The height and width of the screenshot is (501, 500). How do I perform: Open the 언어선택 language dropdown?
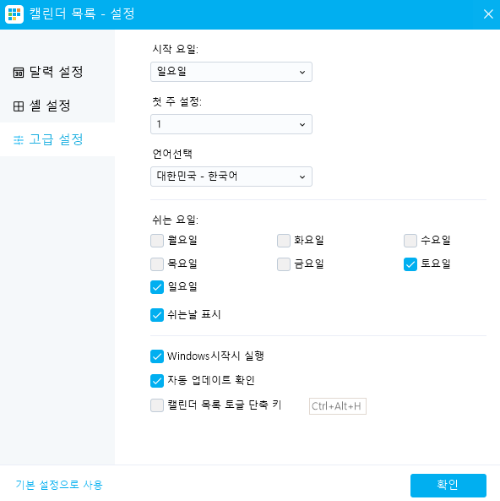231,176
